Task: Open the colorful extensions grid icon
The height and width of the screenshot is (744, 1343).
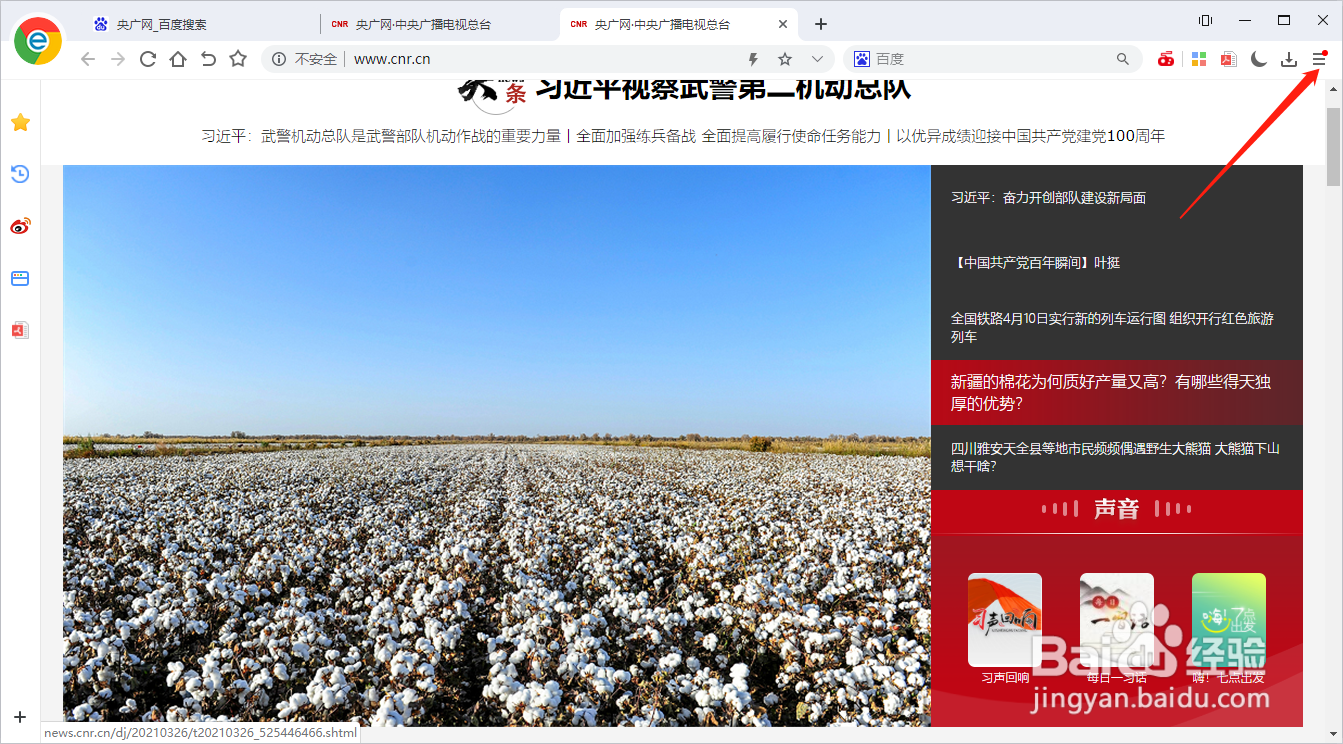Action: 1198,59
